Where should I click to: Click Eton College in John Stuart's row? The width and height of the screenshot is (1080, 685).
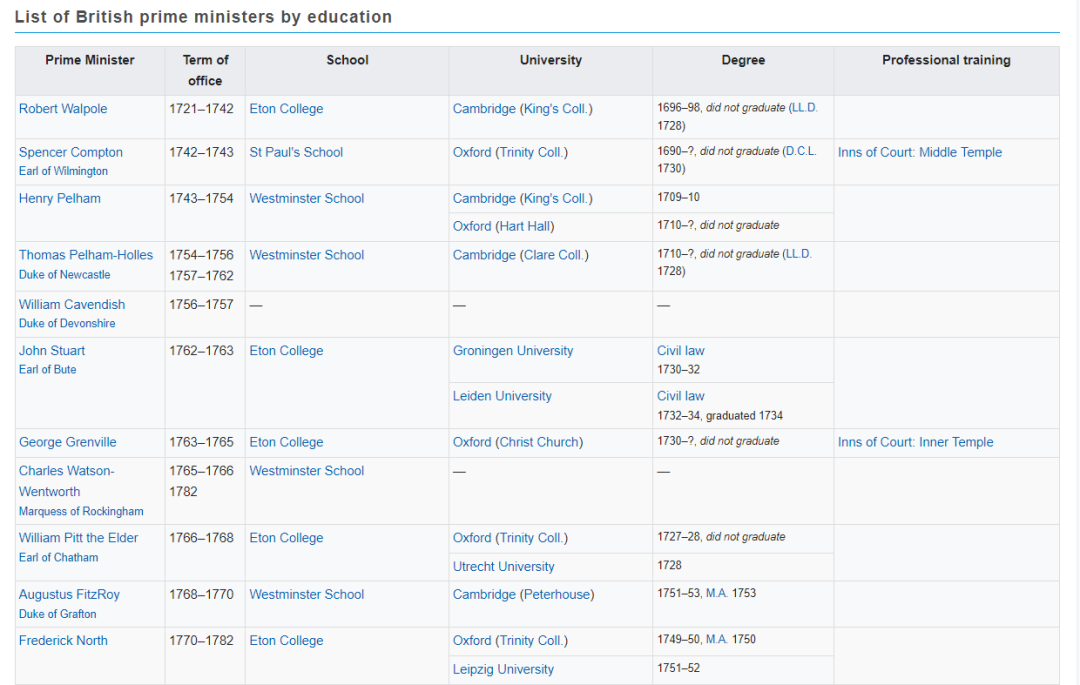click(286, 350)
